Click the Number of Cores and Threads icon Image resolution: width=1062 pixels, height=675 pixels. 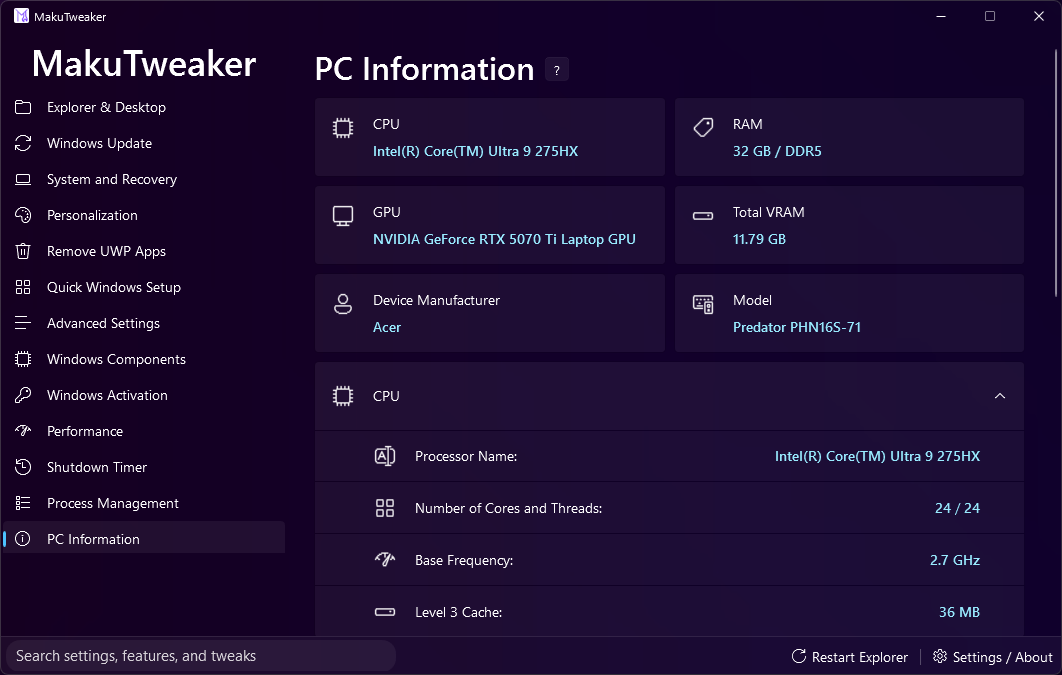pos(385,508)
